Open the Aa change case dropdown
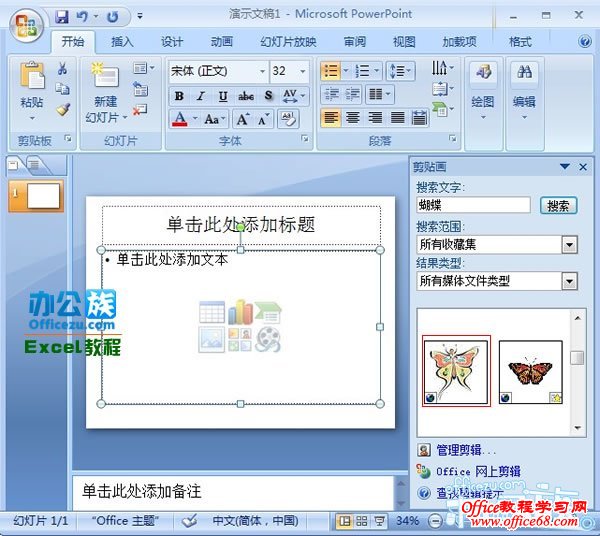The height and width of the screenshot is (536, 600). [x=214, y=119]
